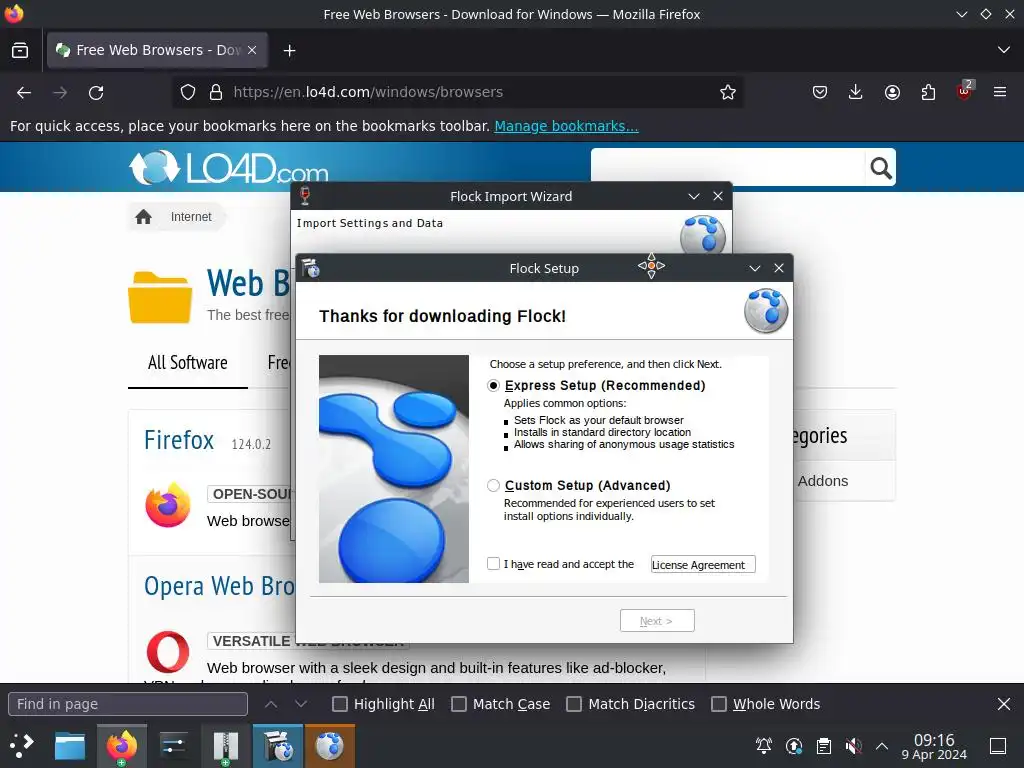Click the greyed-out forward arrow in Firefox

(x=60, y=93)
